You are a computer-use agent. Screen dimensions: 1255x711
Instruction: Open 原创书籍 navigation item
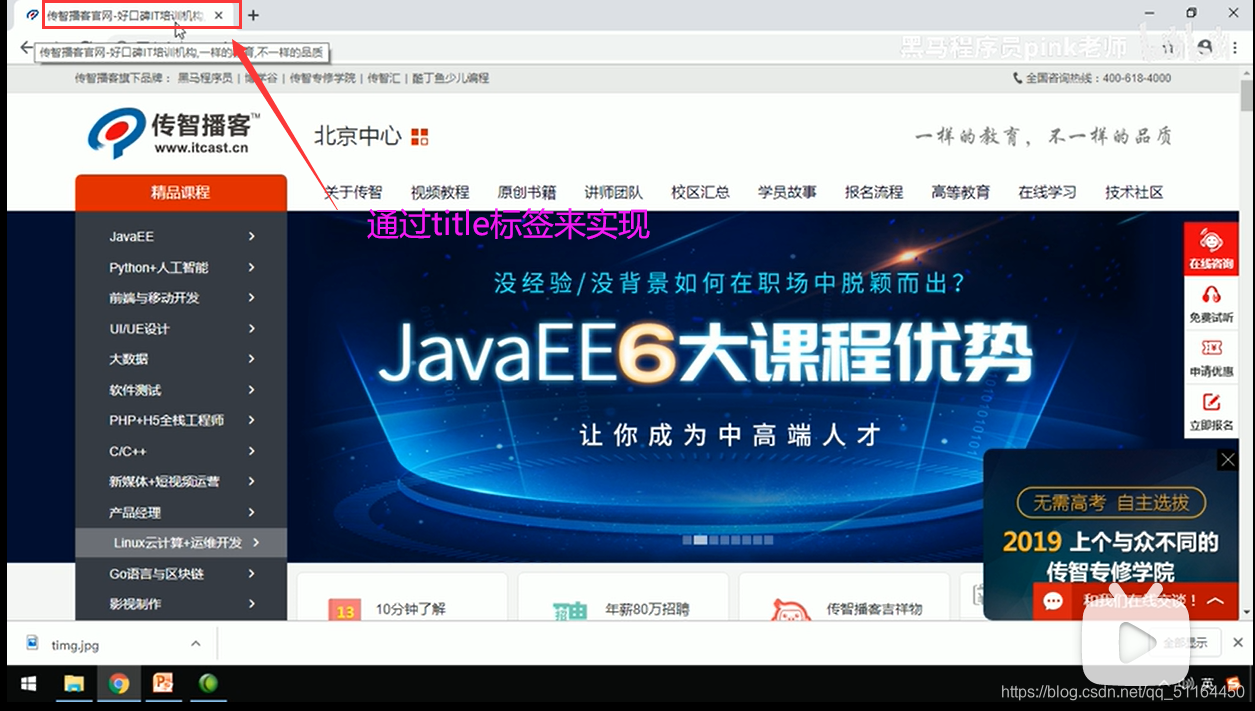coord(527,192)
